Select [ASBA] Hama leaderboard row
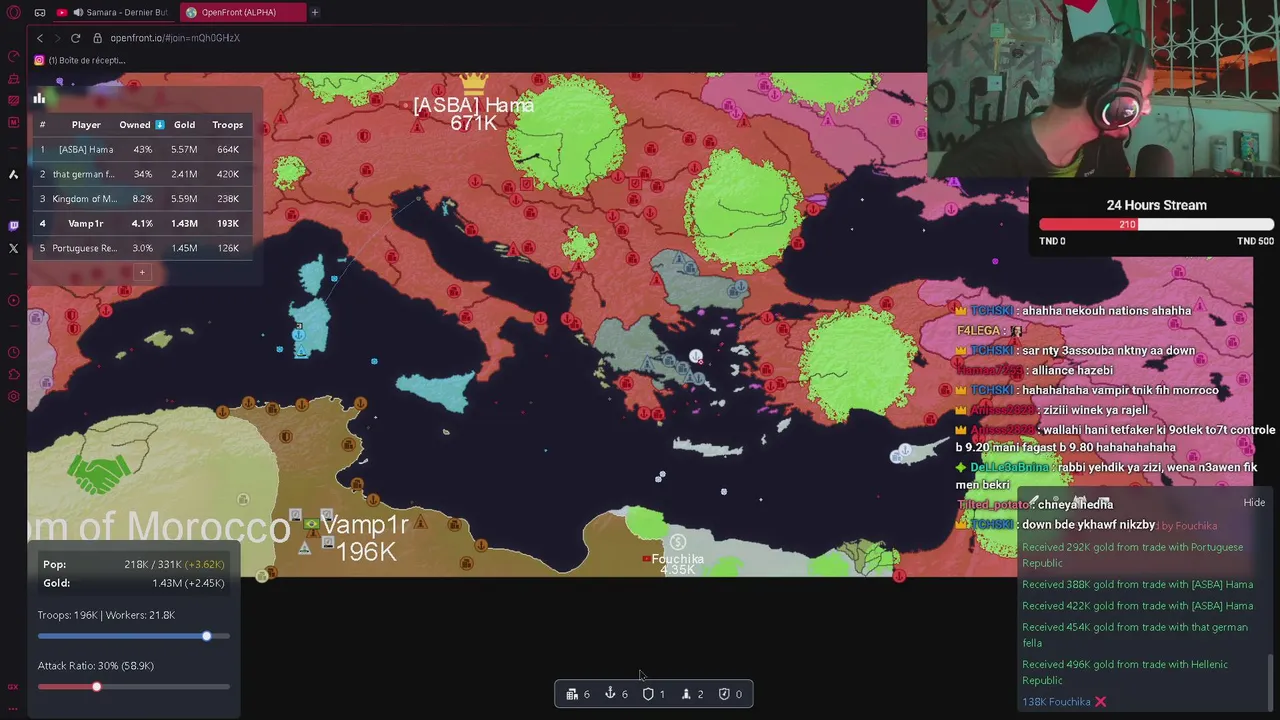This screenshot has height=720, width=1280. tap(141, 149)
